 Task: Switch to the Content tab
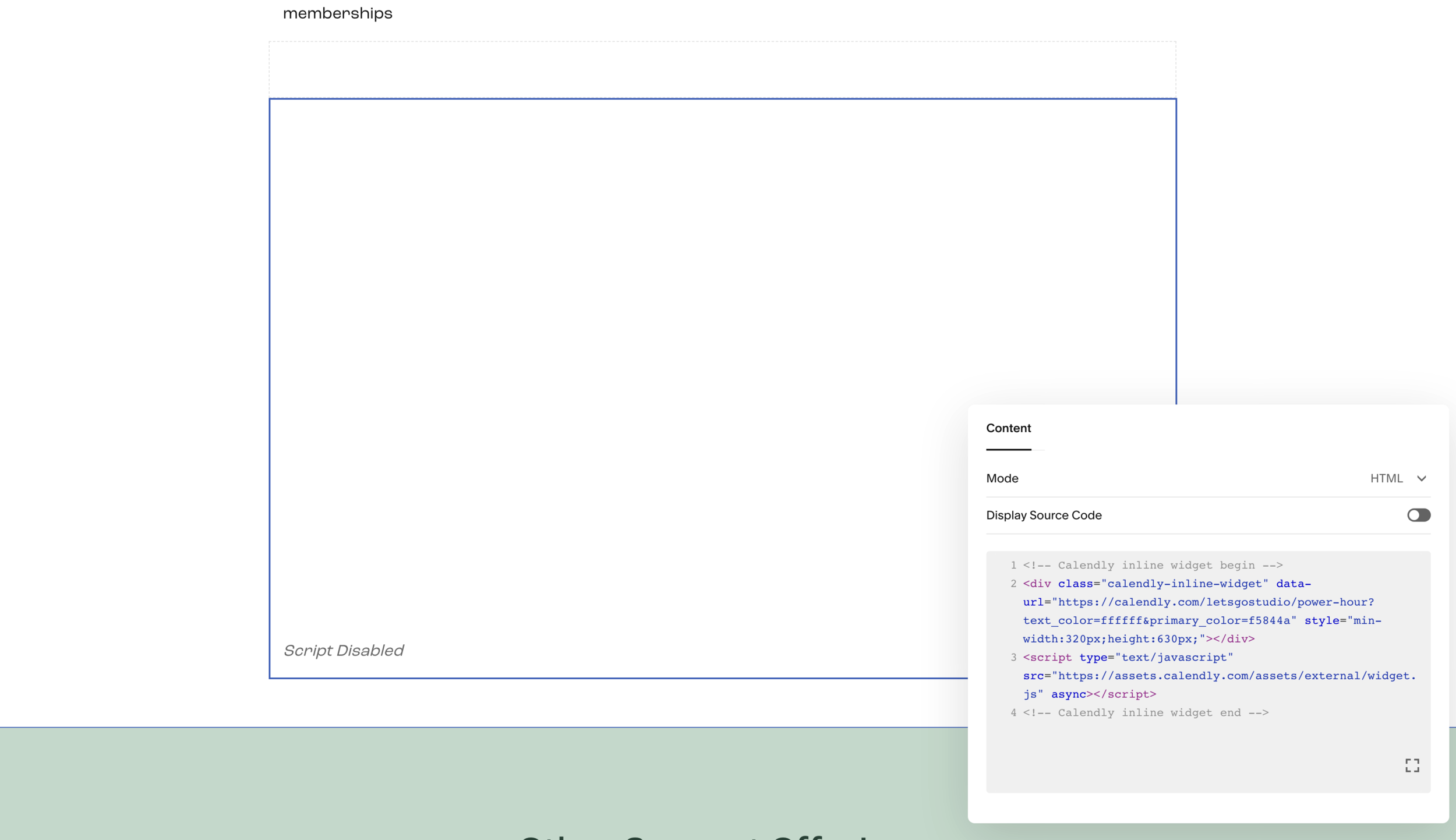[1008, 428]
